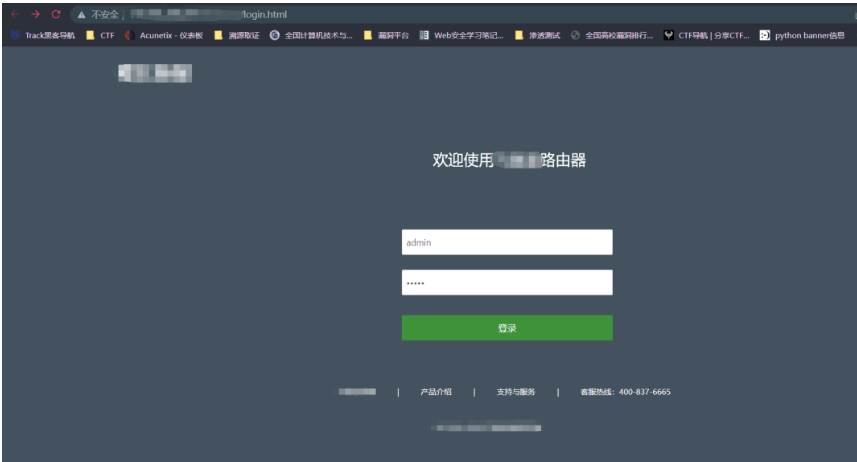The image size is (857, 462).
Task: Open the python banner信息 bookmark
Action: tap(802, 36)
